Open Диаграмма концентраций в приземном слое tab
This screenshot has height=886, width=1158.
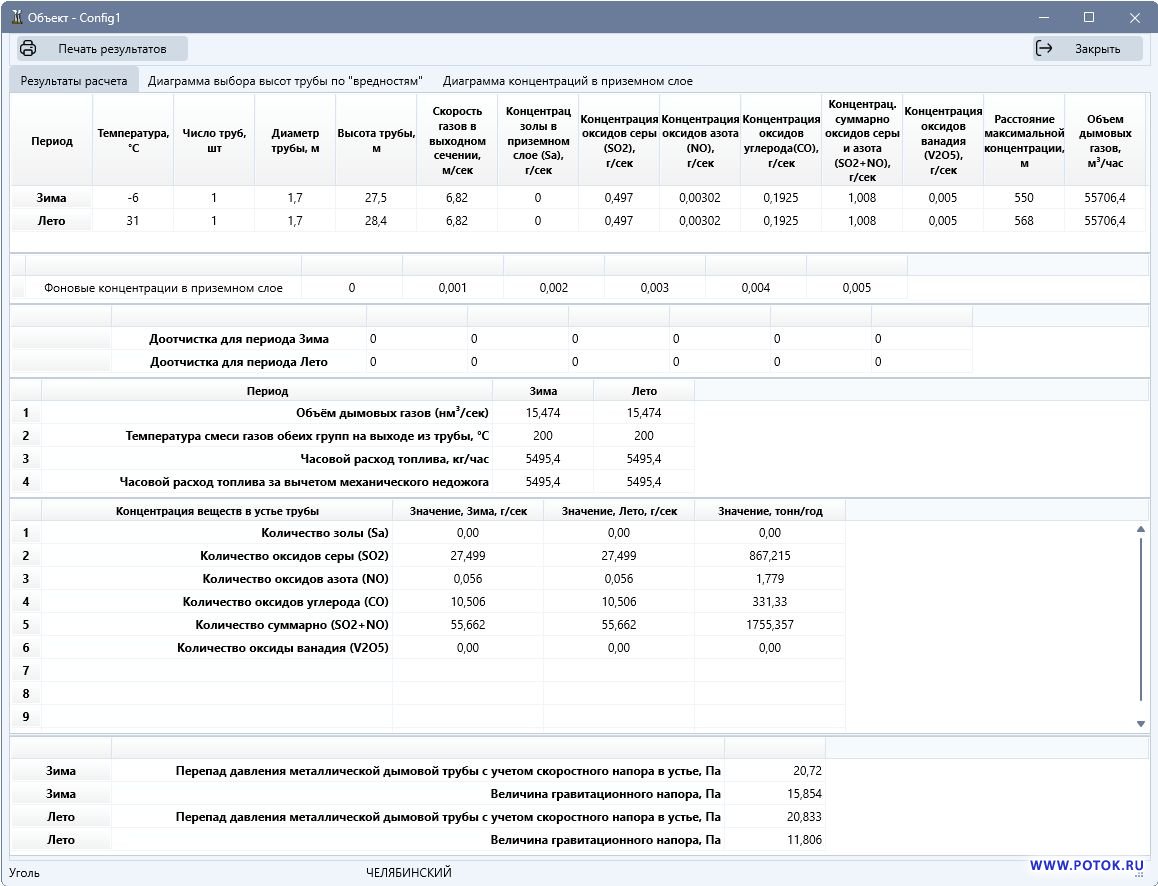pyautogui.click(x=567, y=81)
